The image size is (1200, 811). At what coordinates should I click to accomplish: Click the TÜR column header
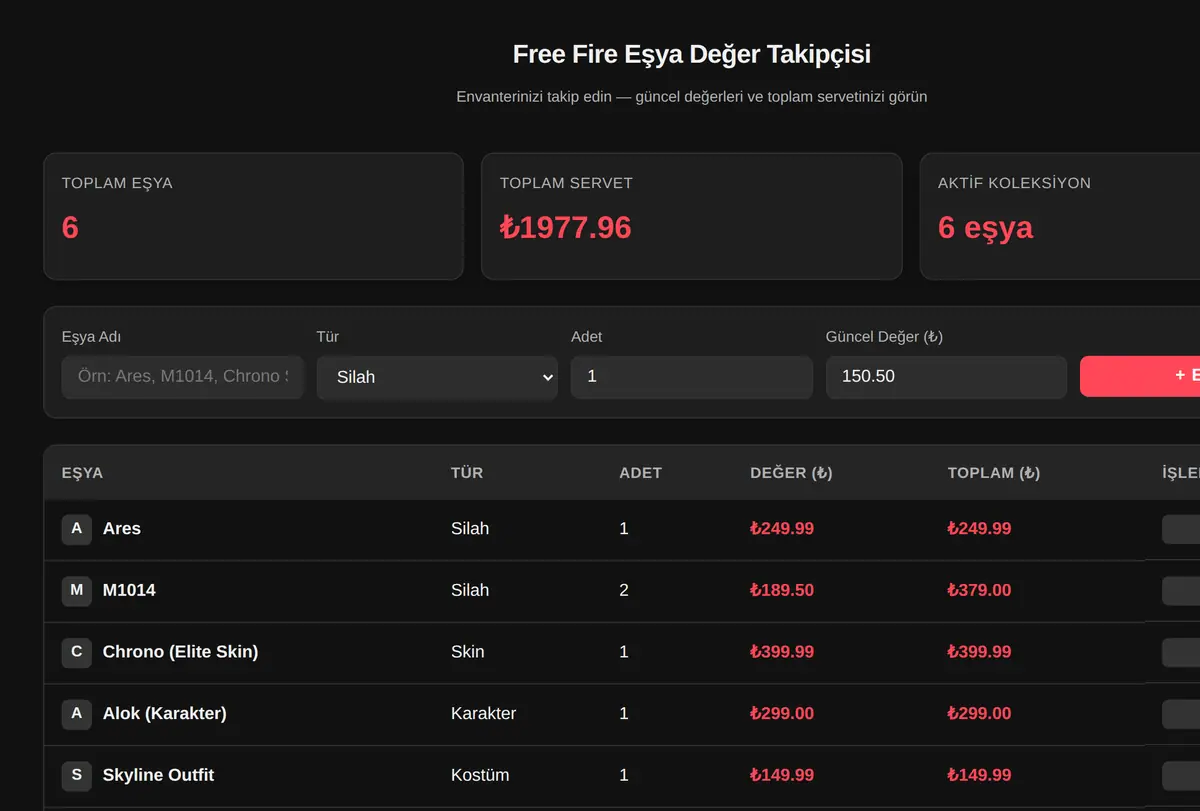pos(467,473)
